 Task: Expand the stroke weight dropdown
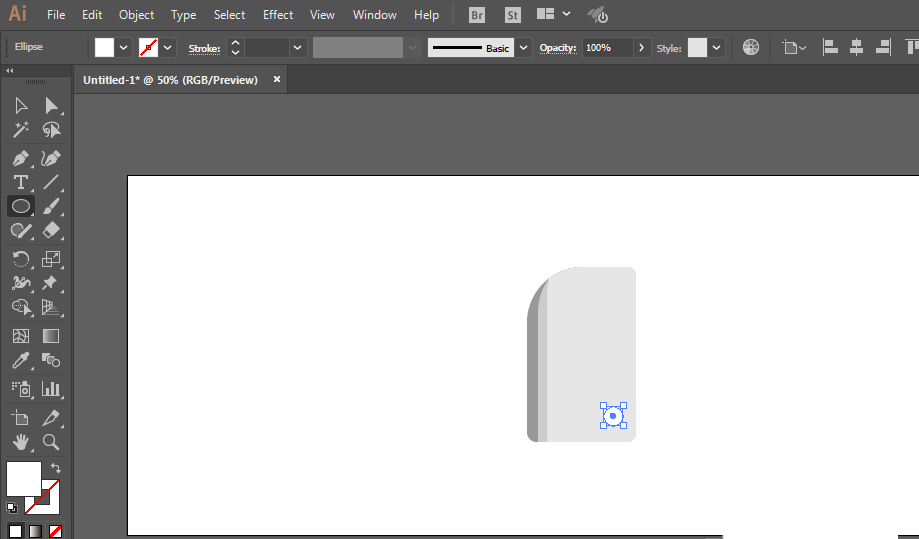tap(297, 48)
